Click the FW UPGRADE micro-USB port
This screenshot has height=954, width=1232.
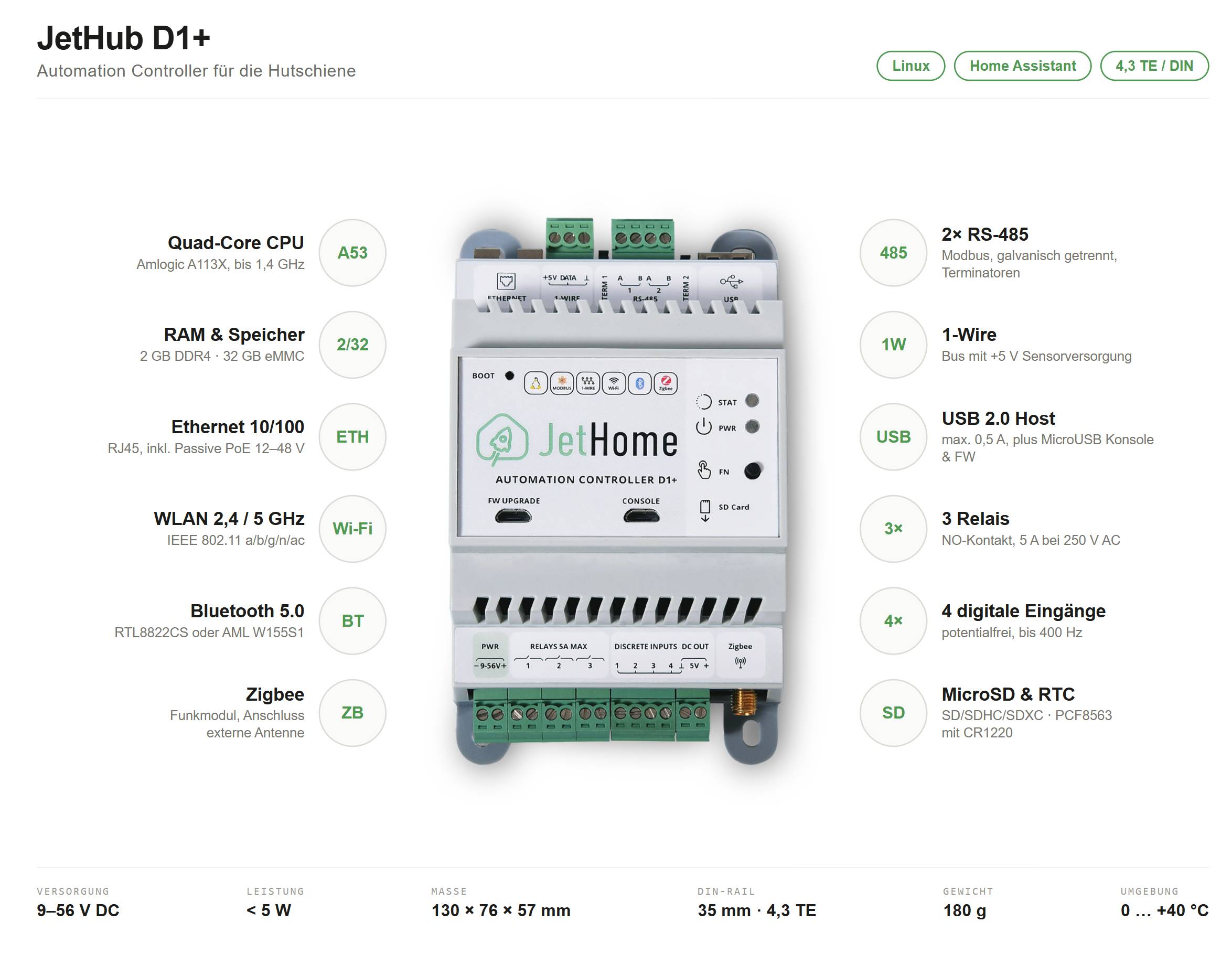513,516
